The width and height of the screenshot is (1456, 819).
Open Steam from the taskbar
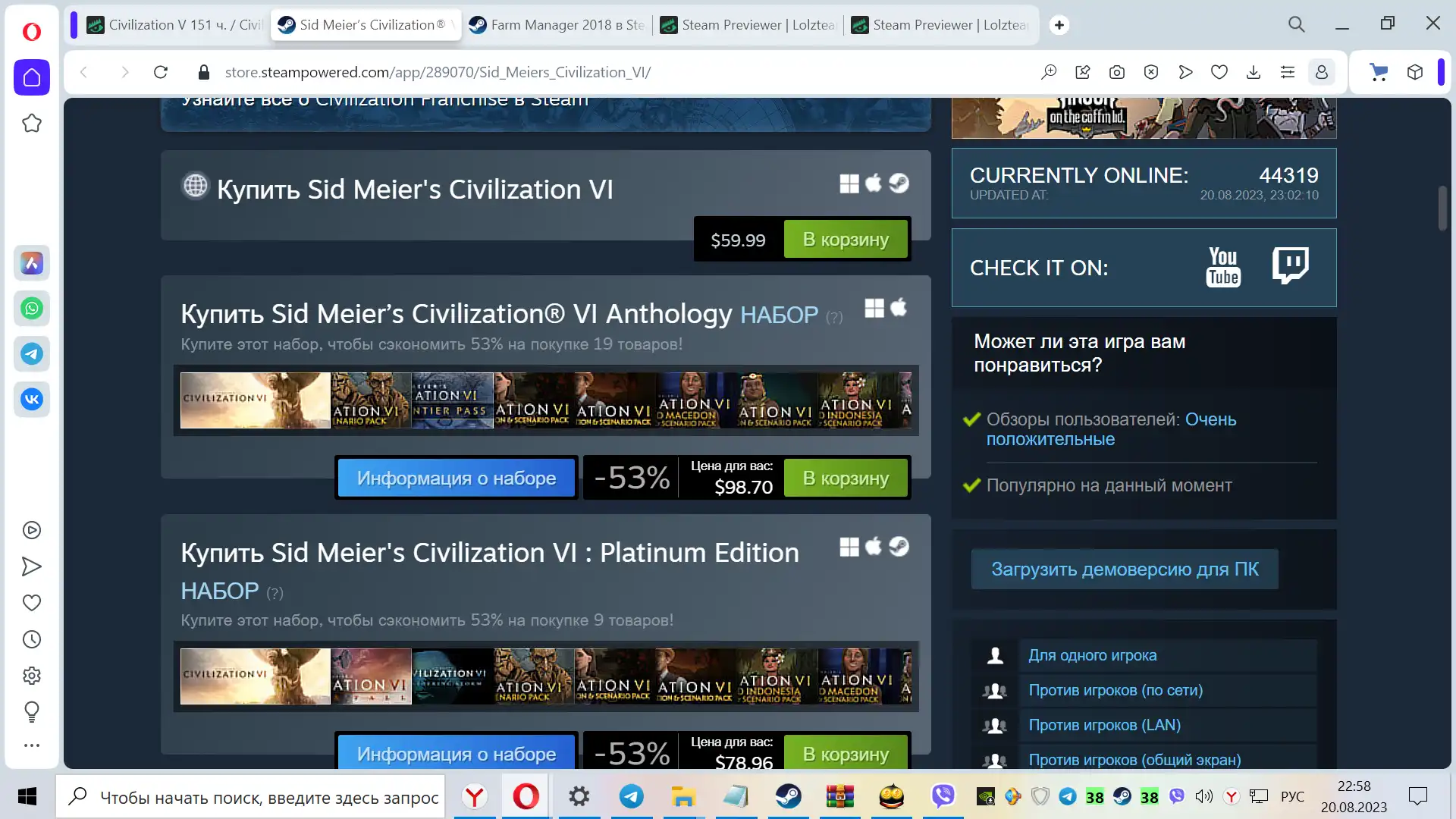[x=788, y=797]
